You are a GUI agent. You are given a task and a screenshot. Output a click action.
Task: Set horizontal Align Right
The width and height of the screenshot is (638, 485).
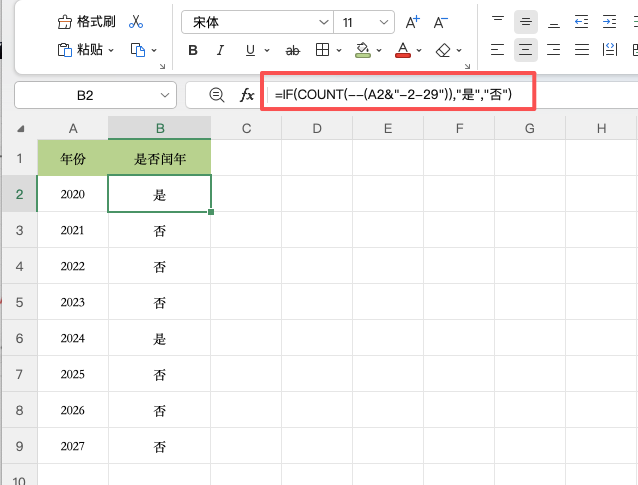[554, 50]
